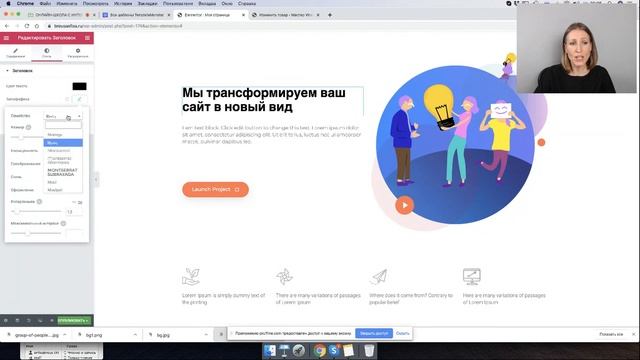The height and width of the screenshot is (360, 640).
Task: Open the Elementor hamburger menu
Action: click(6, 38)
